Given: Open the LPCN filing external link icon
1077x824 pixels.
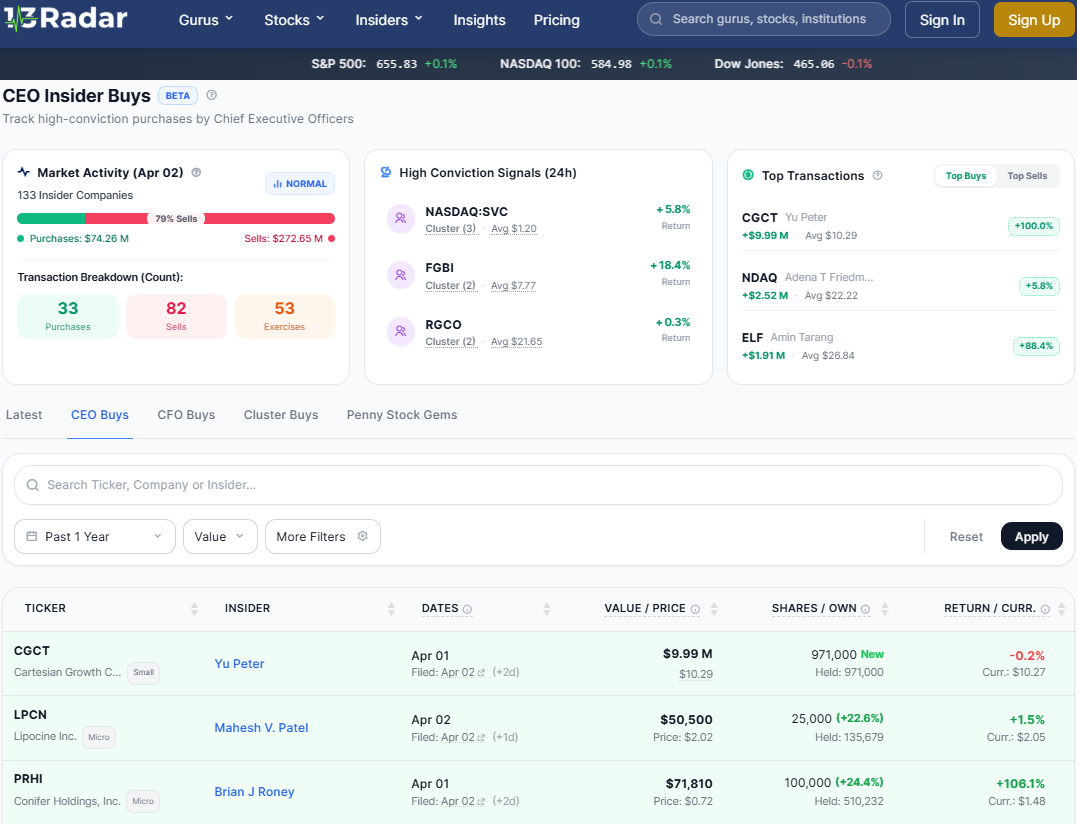Looking at the screenshot, I should point(481,737).
